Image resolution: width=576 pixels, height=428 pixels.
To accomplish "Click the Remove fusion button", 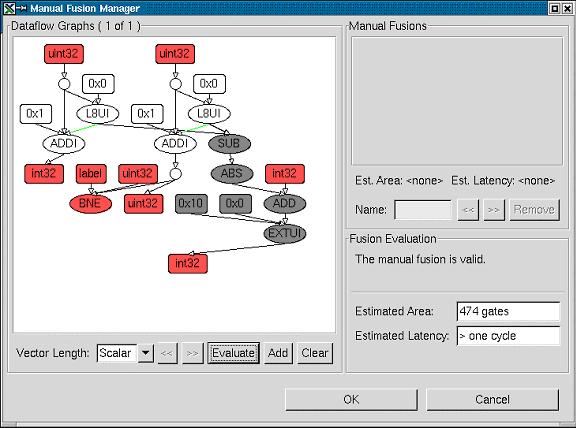I will (534, 210).
